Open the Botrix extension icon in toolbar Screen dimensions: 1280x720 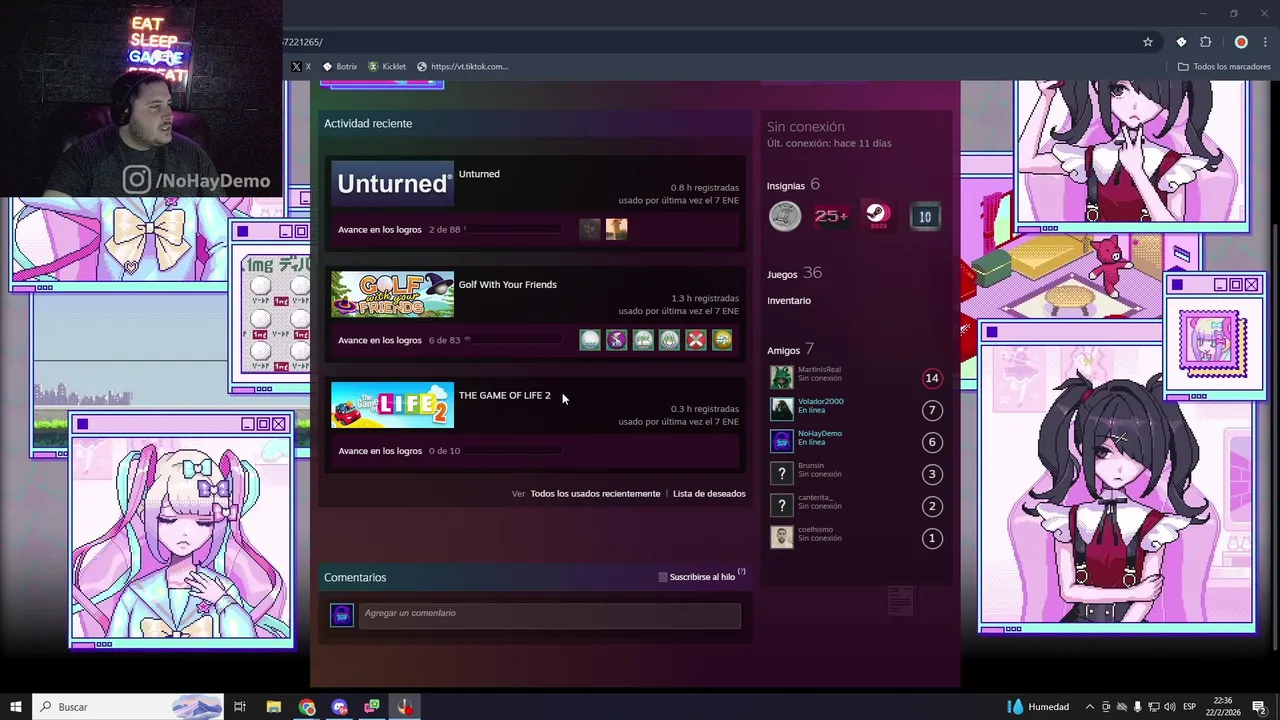click(x=1181, y=42)
